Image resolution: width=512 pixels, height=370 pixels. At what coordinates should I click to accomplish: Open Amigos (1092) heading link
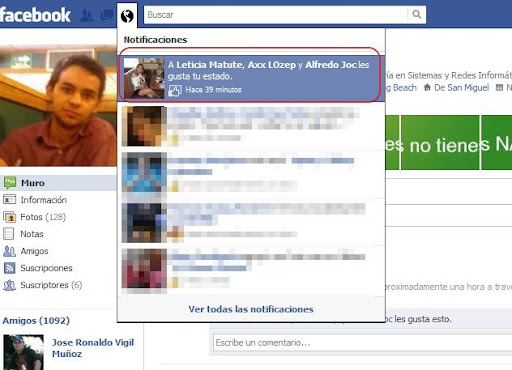click(36, 320)
